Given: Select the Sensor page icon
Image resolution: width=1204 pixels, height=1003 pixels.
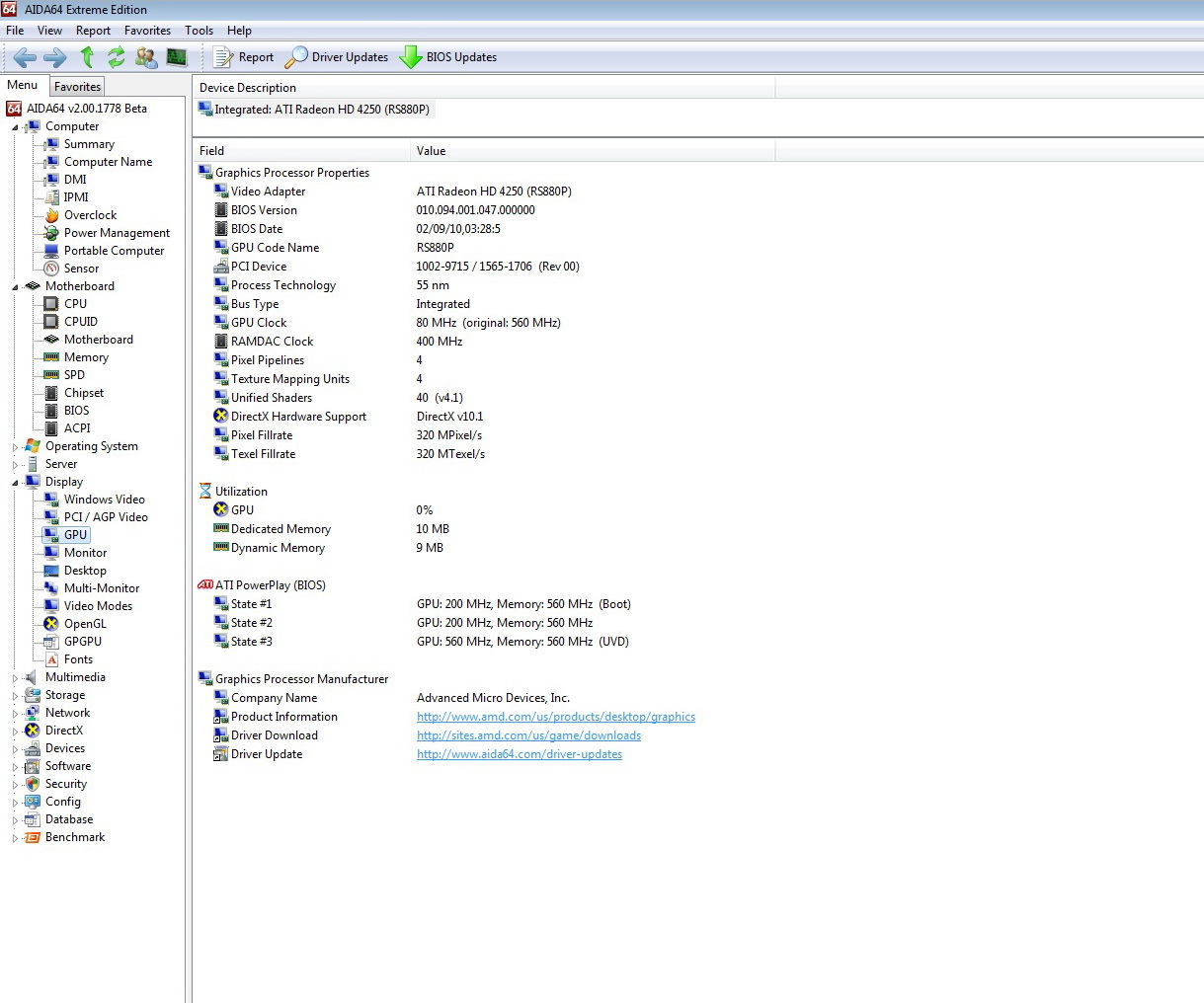Looking at the screenshot, I should [51, 269].
